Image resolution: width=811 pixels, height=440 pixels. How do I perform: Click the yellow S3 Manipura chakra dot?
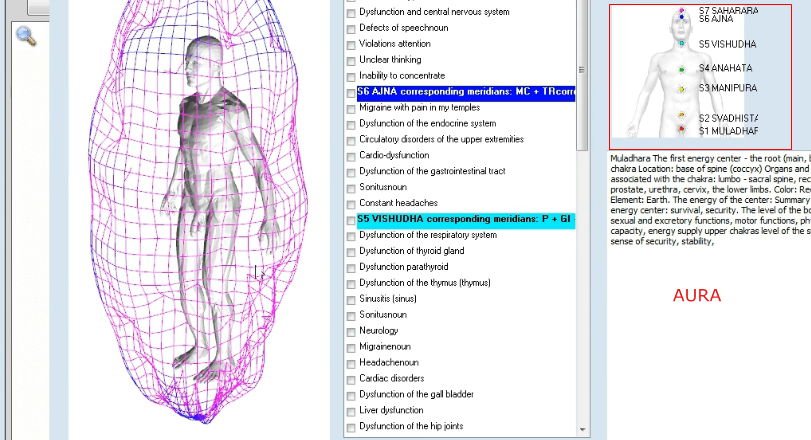tap(683, 89)
